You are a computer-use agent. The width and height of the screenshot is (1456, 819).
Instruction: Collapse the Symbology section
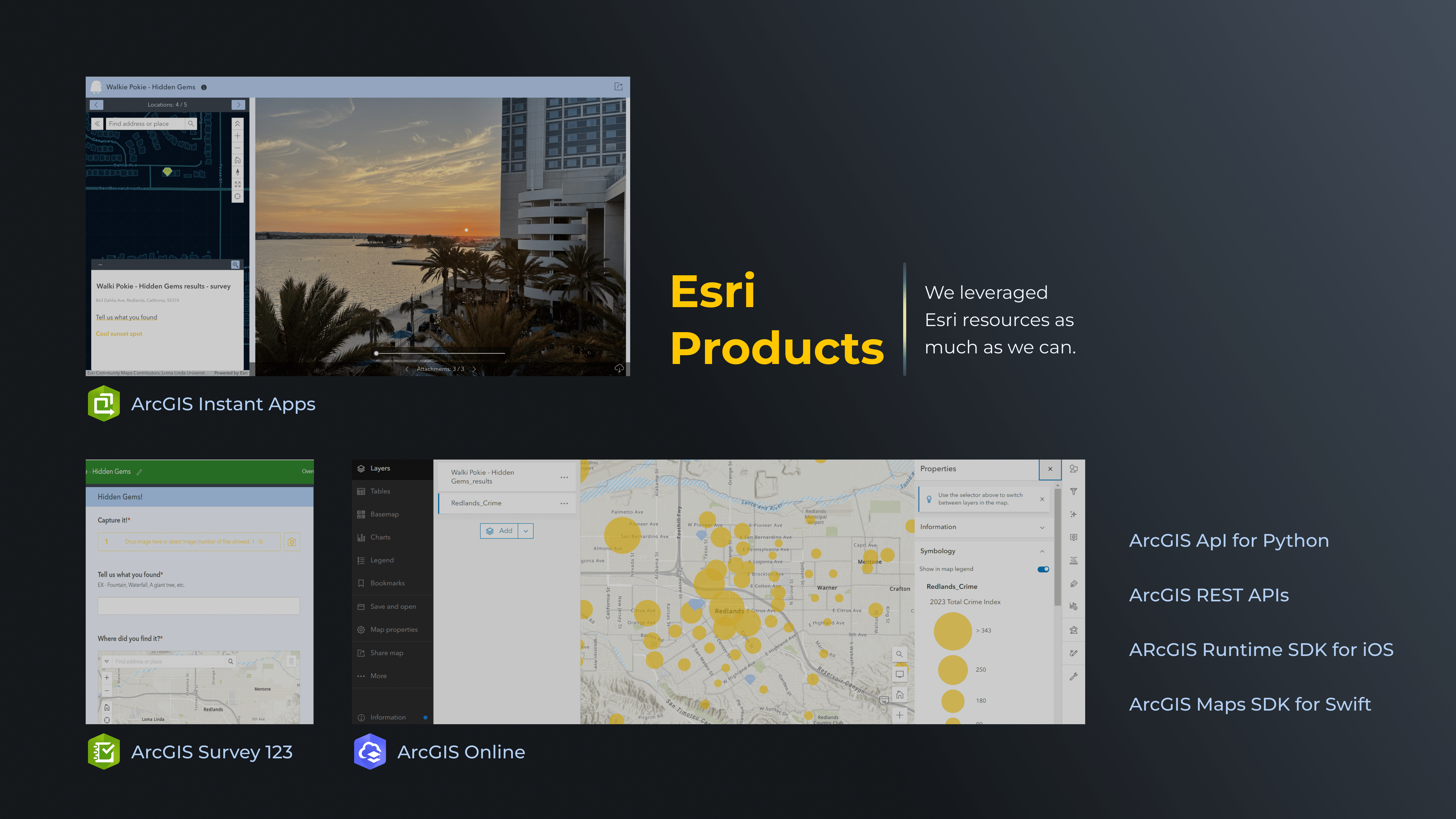click(1042, 551)
